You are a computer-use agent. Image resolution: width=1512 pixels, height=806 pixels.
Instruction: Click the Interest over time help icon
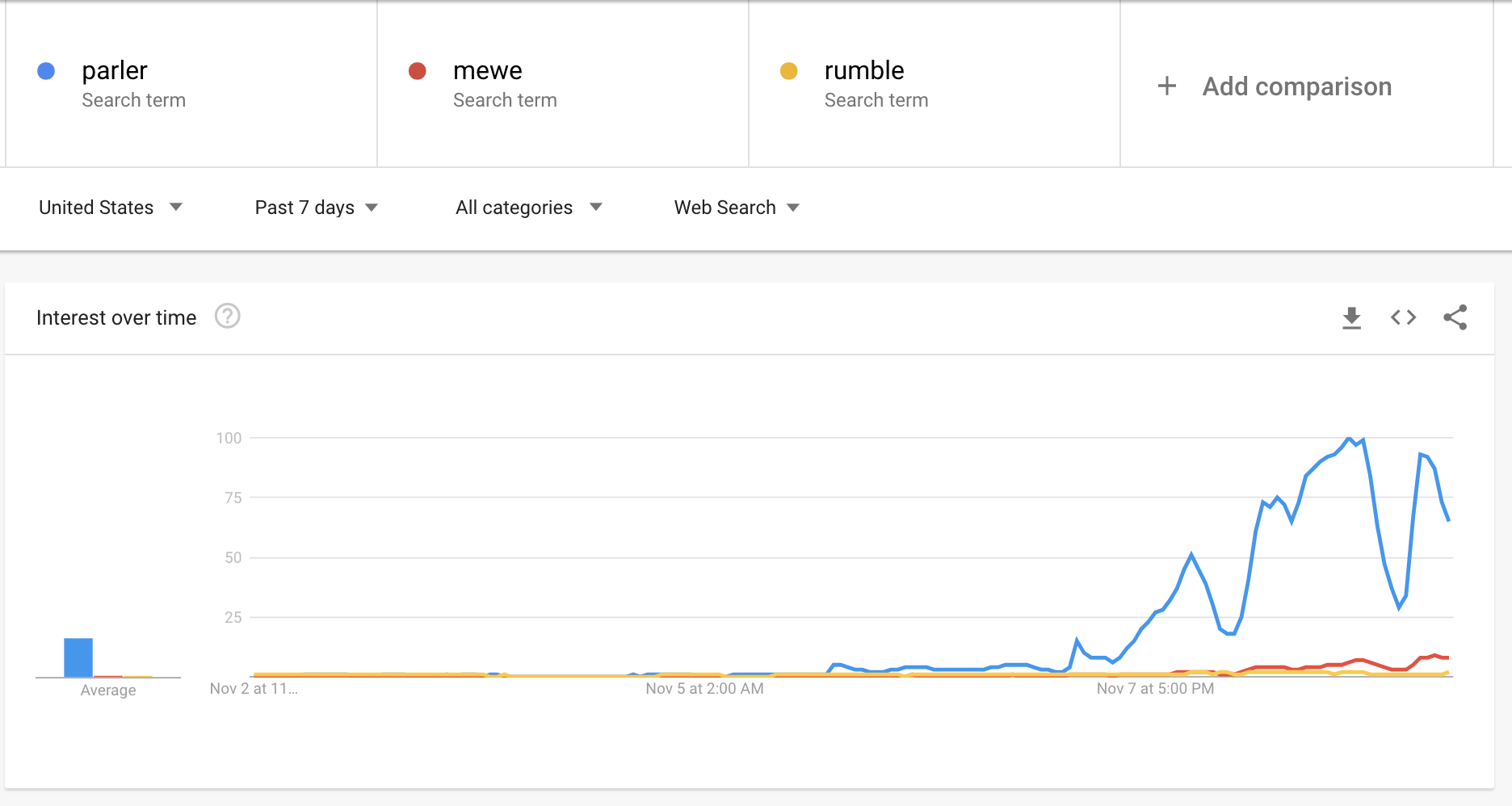coord(228,316)
